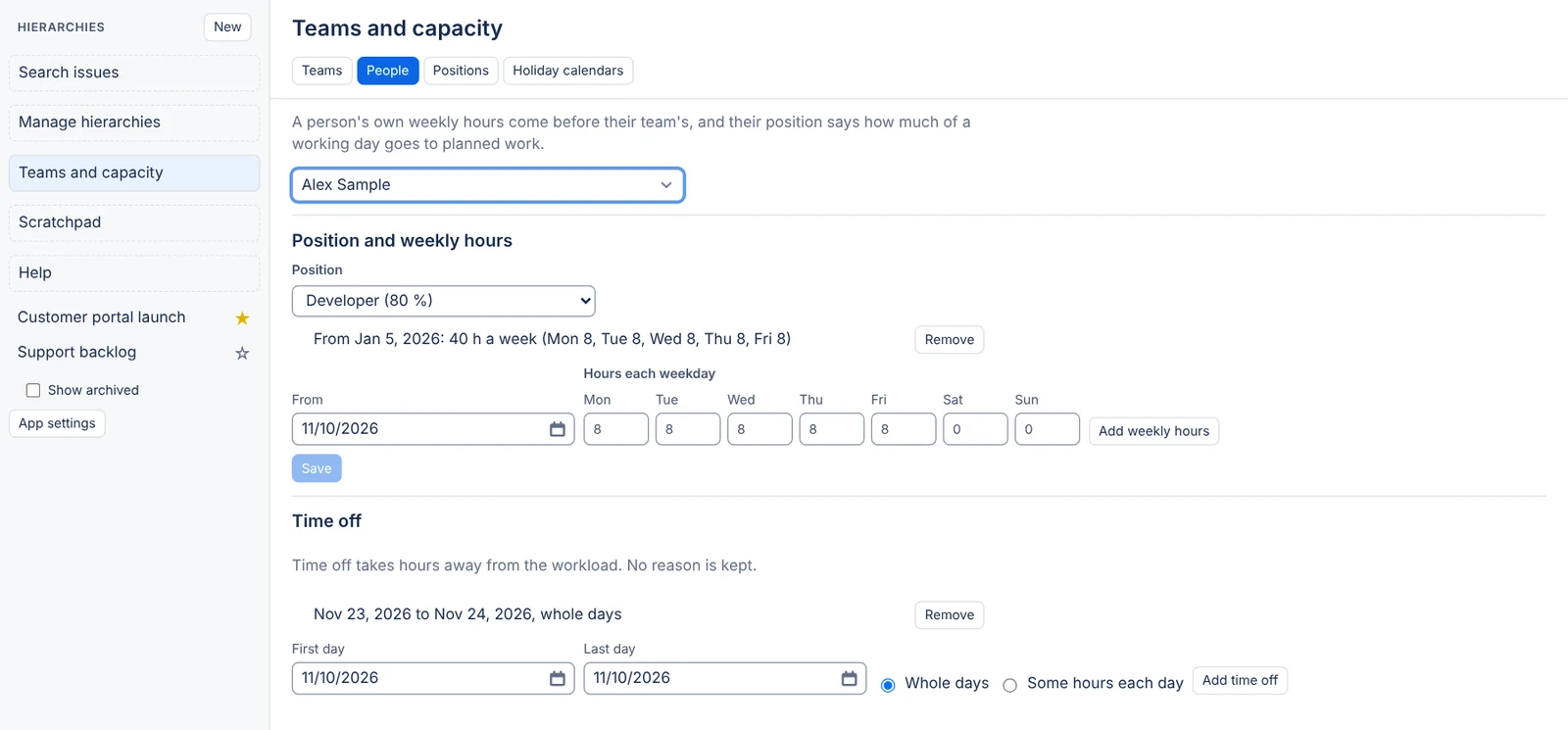Image resolution: width=1568 pixels, height=730 pixels.
Task: Click Add weekly hours button
Action: [1153, 431]
